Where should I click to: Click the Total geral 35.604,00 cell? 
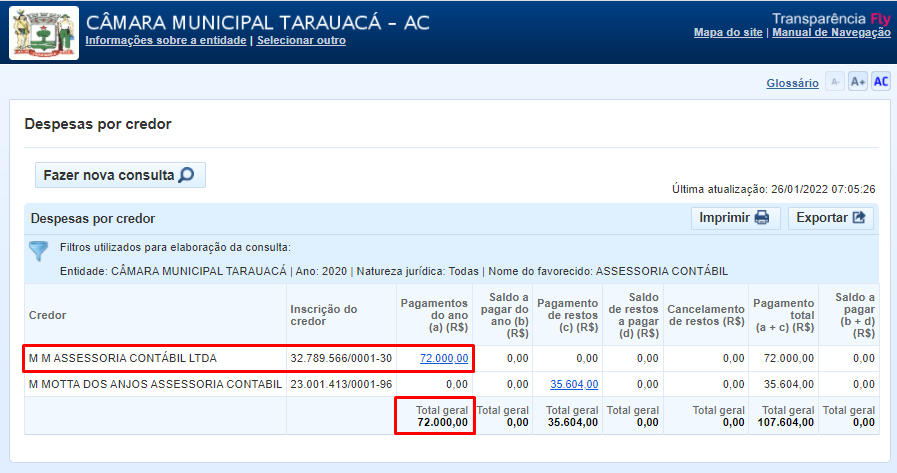567,416
